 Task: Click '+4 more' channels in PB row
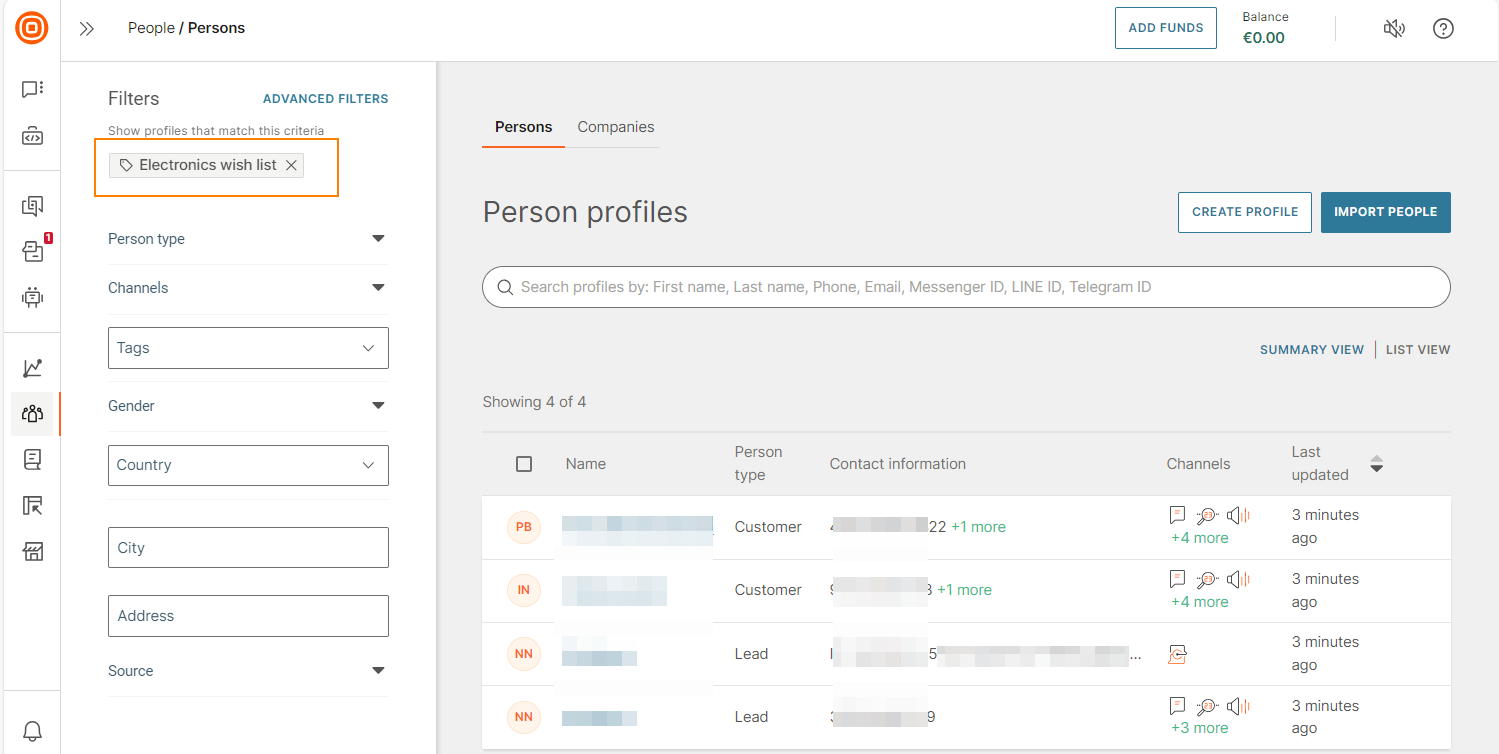point(1200,538)
